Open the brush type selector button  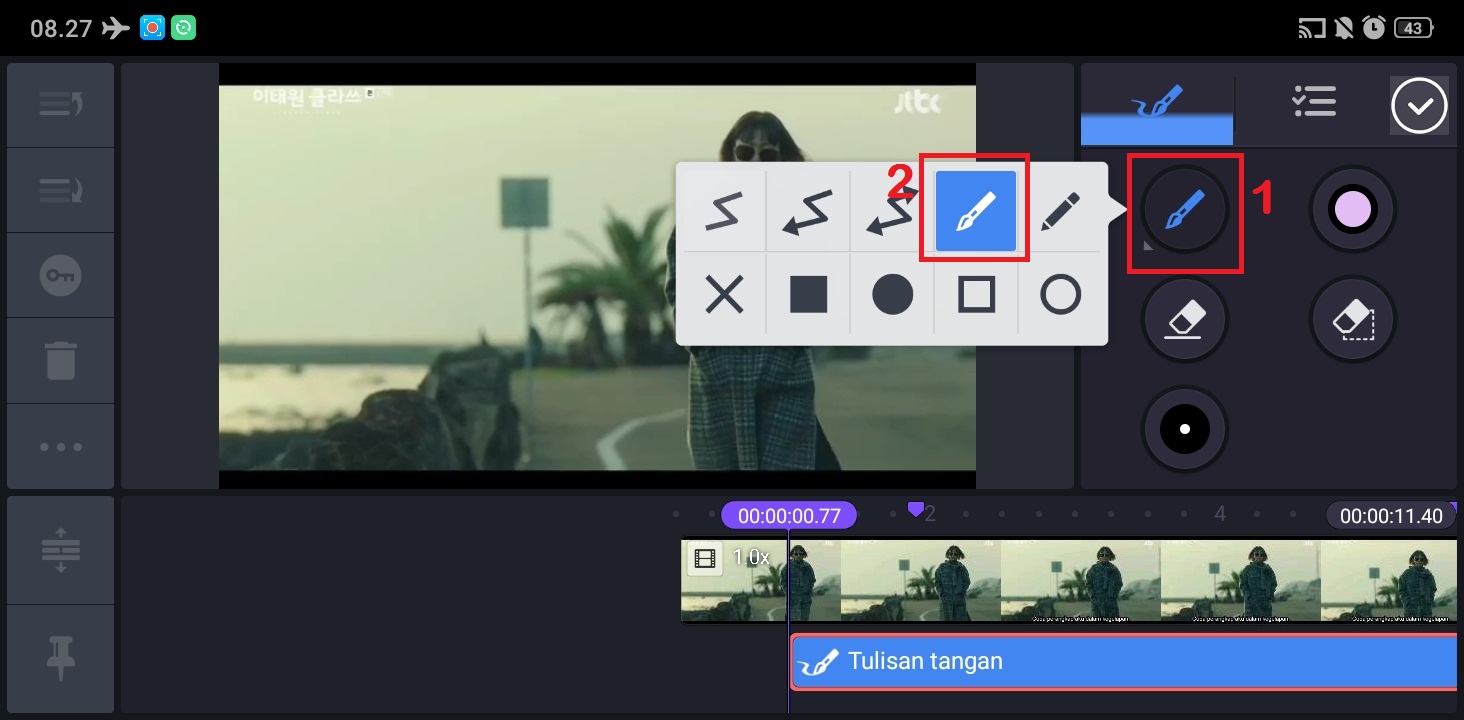(x=1185, y=210)
